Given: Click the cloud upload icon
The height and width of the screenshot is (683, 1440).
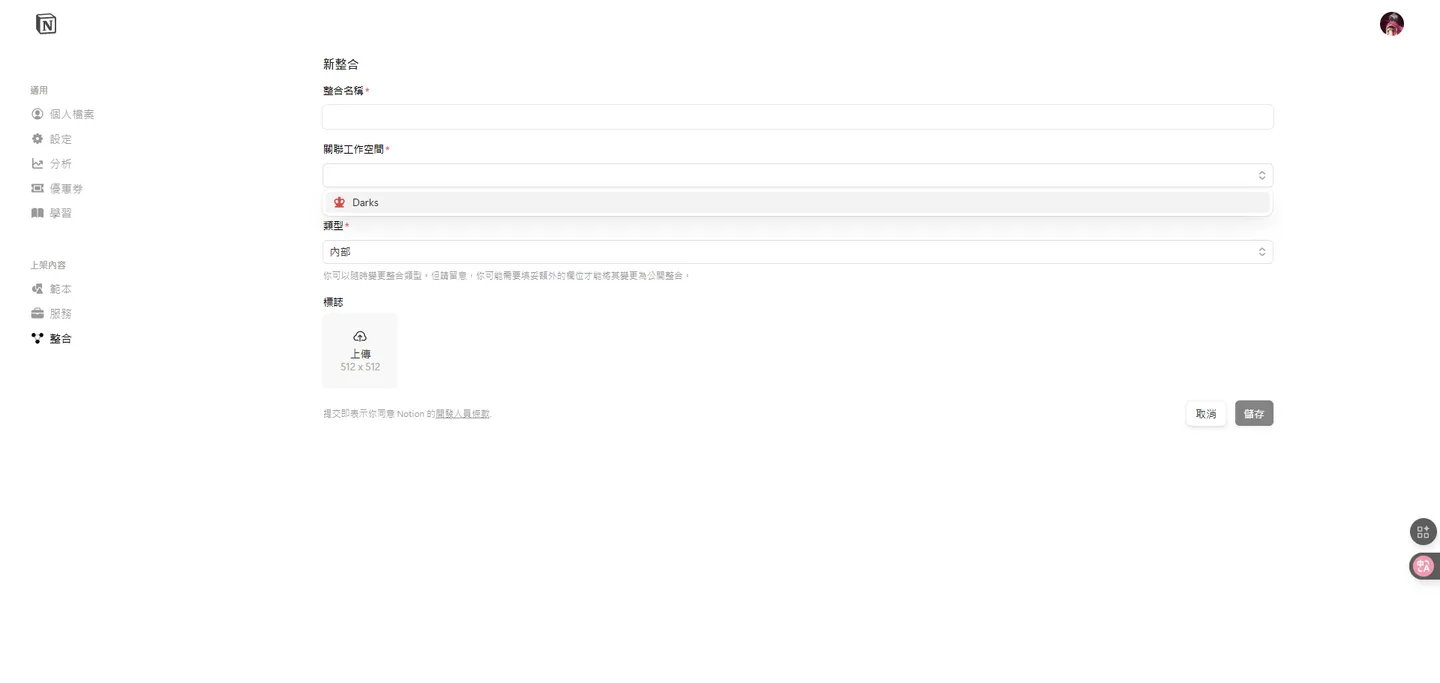Looking at the screenshot, I should [360, 337].
